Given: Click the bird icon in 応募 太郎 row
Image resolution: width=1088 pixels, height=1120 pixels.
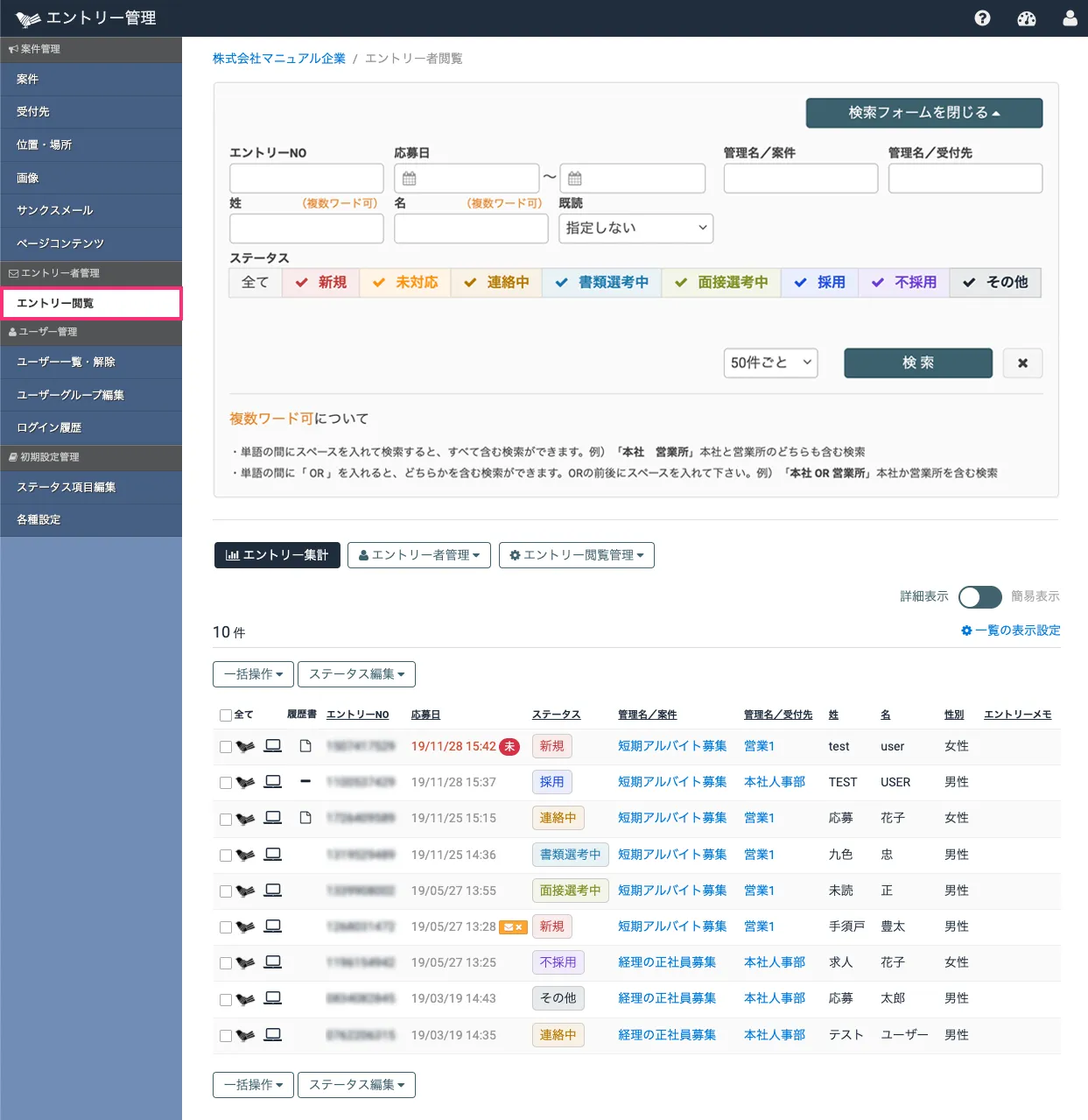Looking at the screenshot, I should (245, 1000).
